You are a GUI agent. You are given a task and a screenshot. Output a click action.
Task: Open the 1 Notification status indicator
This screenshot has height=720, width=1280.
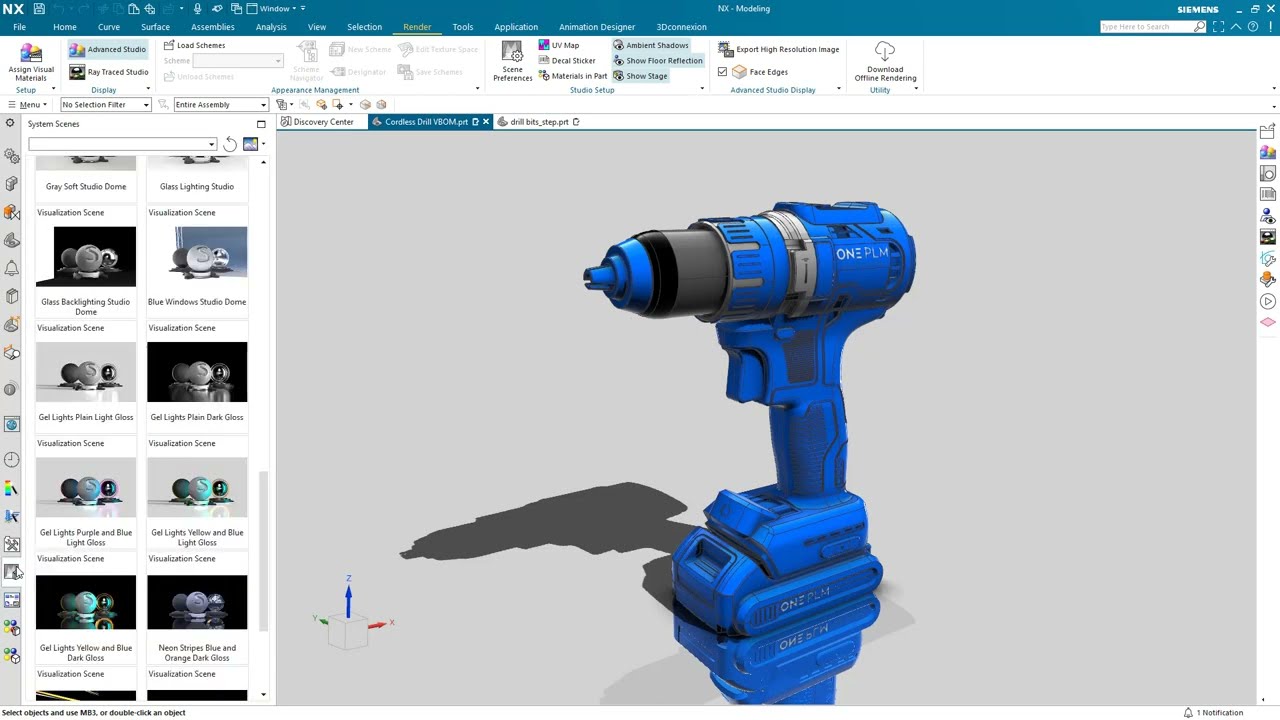1213,713
